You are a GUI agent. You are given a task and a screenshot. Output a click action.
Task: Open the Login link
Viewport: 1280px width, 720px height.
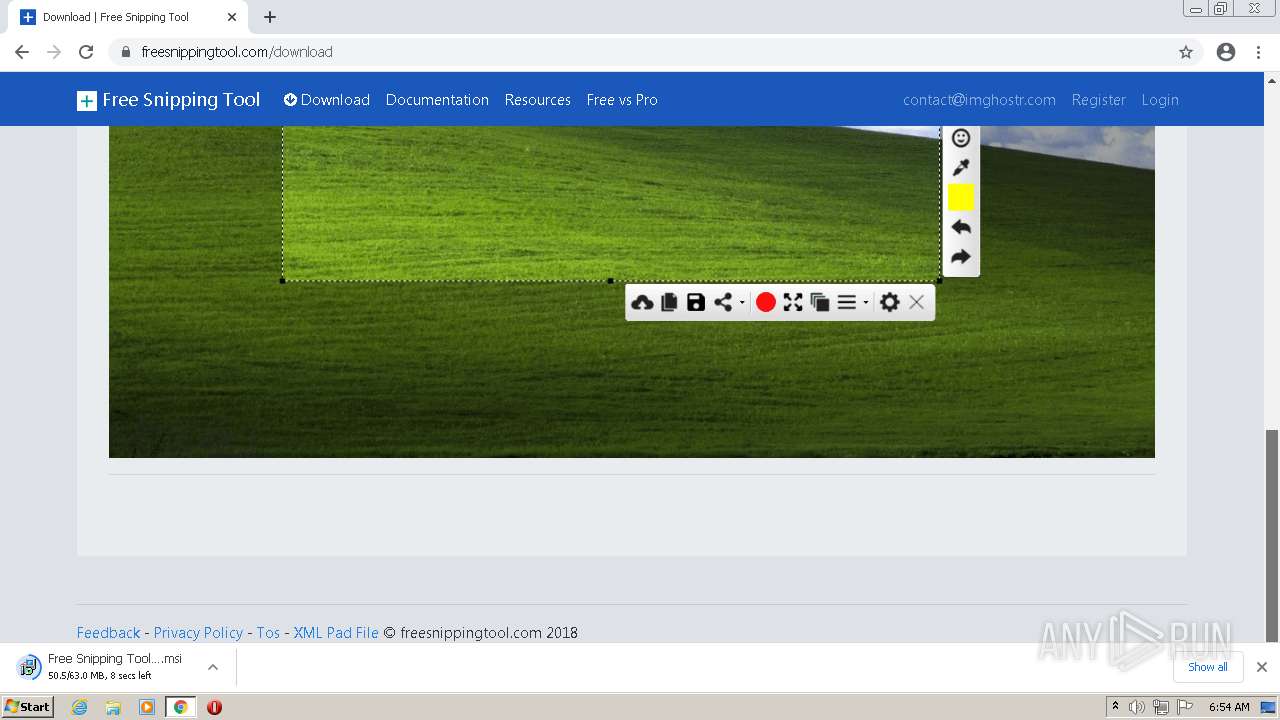click(1160, 100)
